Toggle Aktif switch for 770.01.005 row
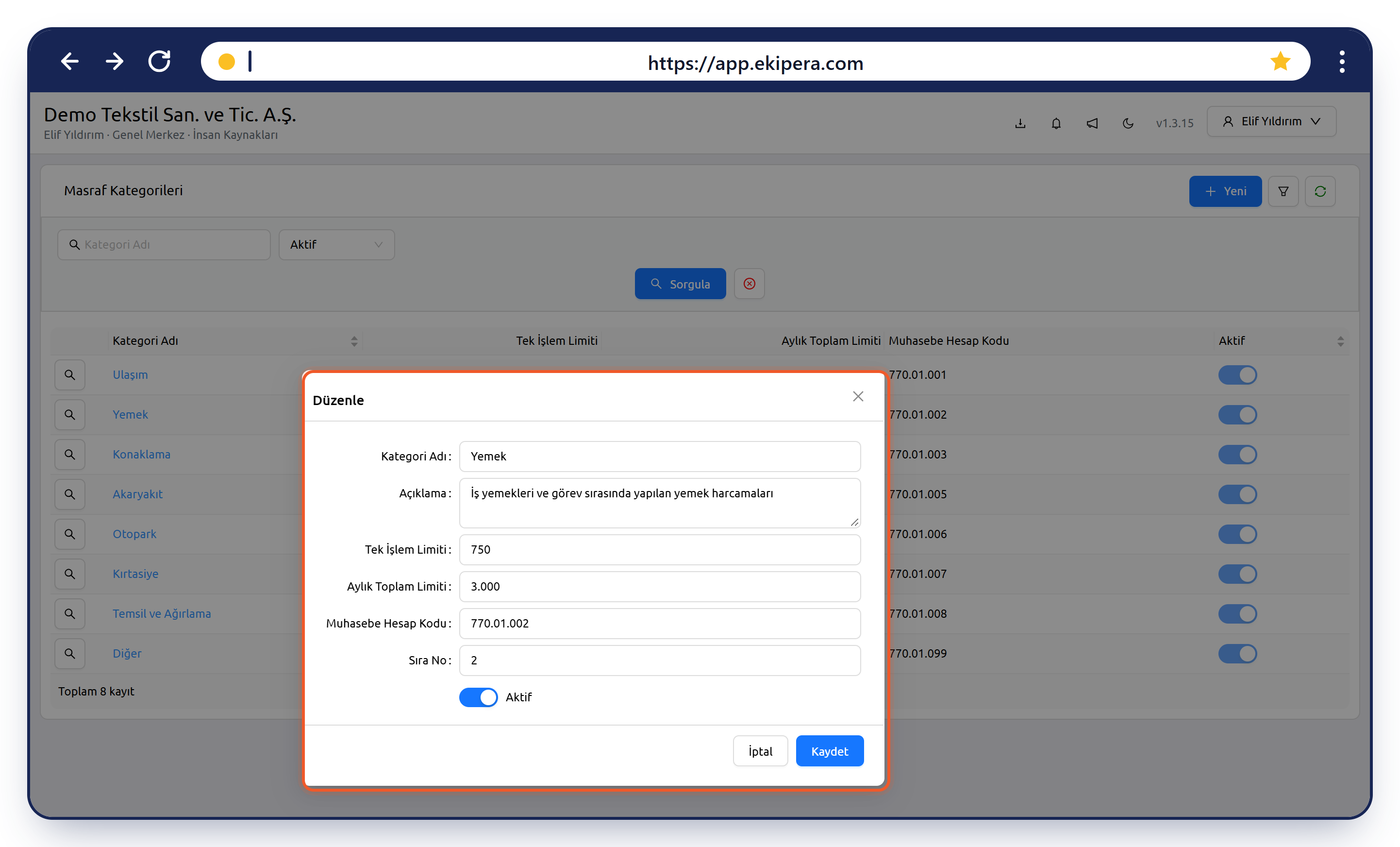 coord(1237,494)
